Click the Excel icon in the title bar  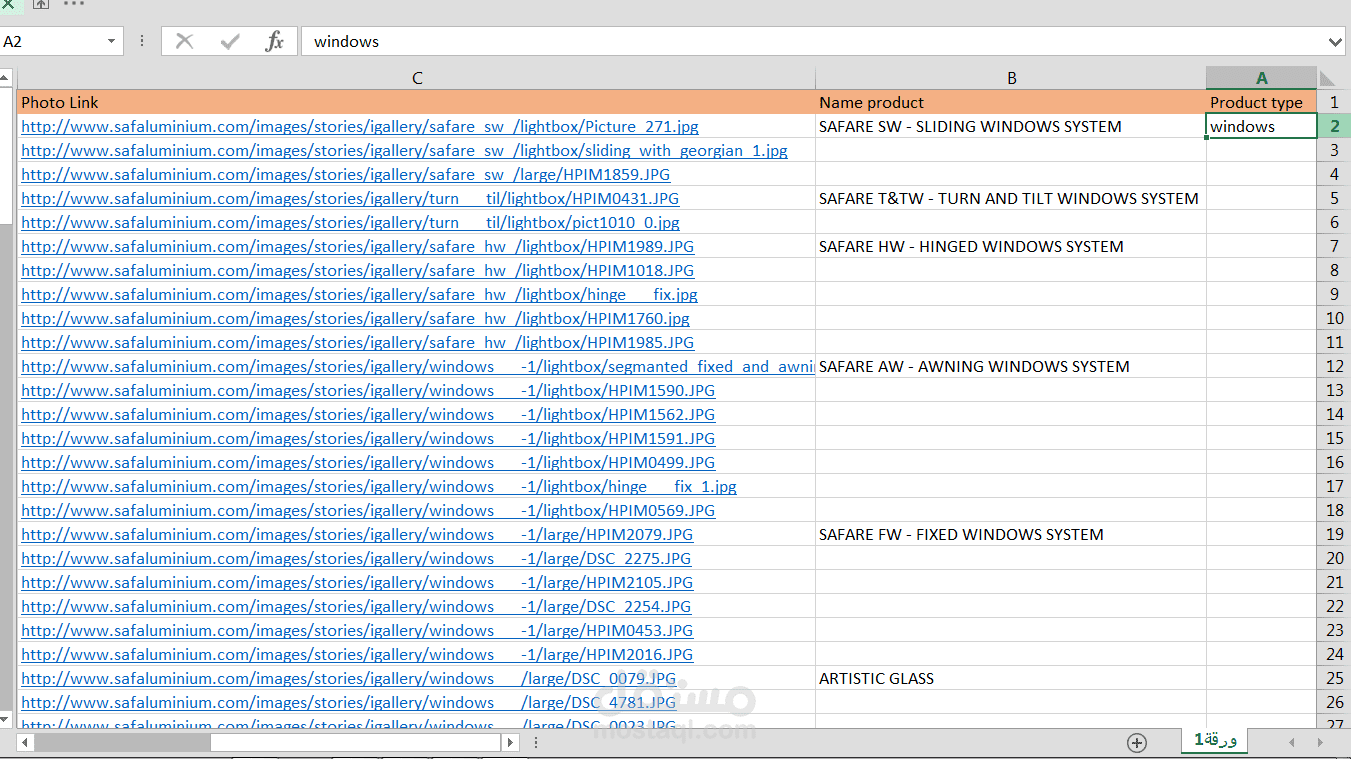pos(10,5)
